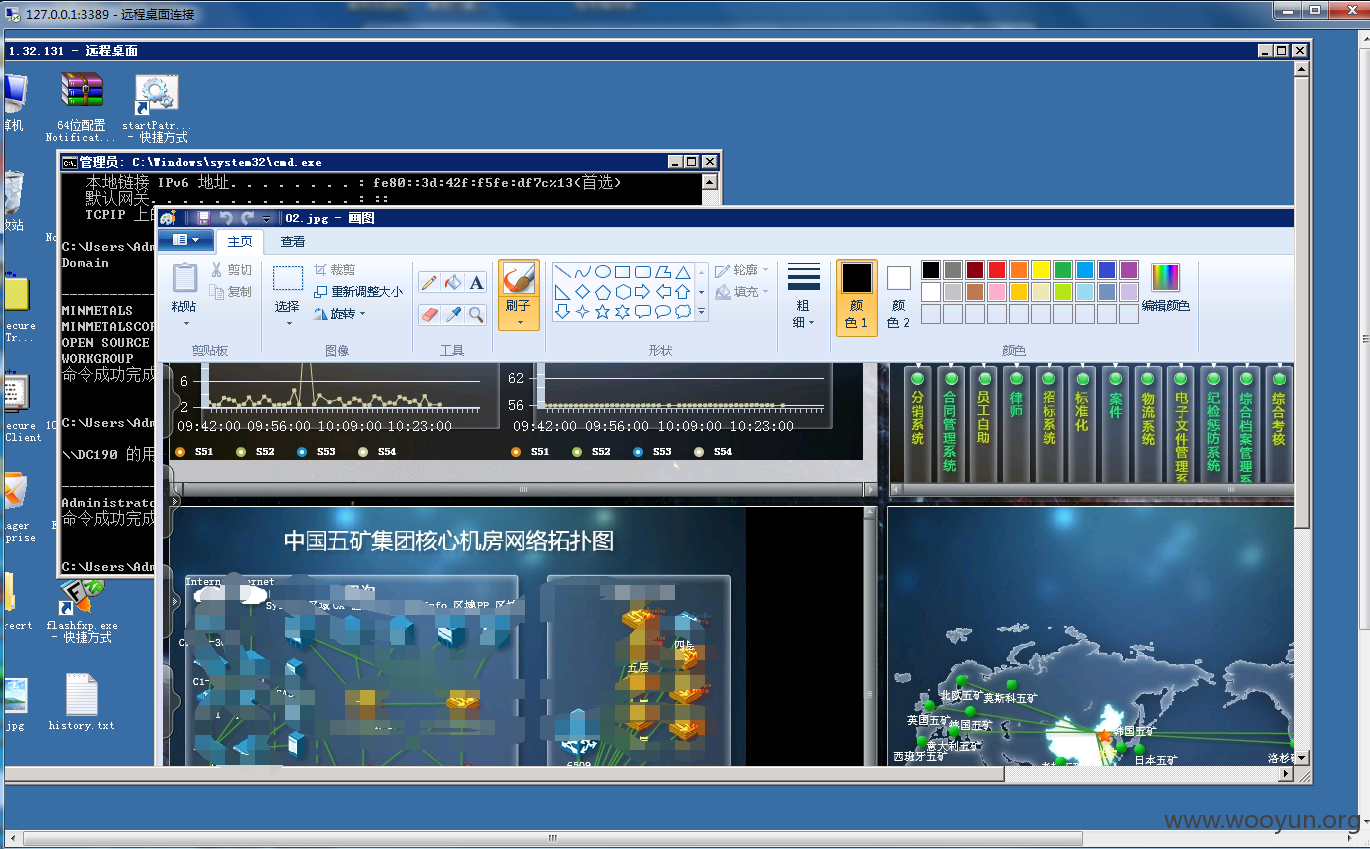This screenshot has width=1370, height=849.
Task: Select the Eraser tool in Paint
Action: pos(429,314)
